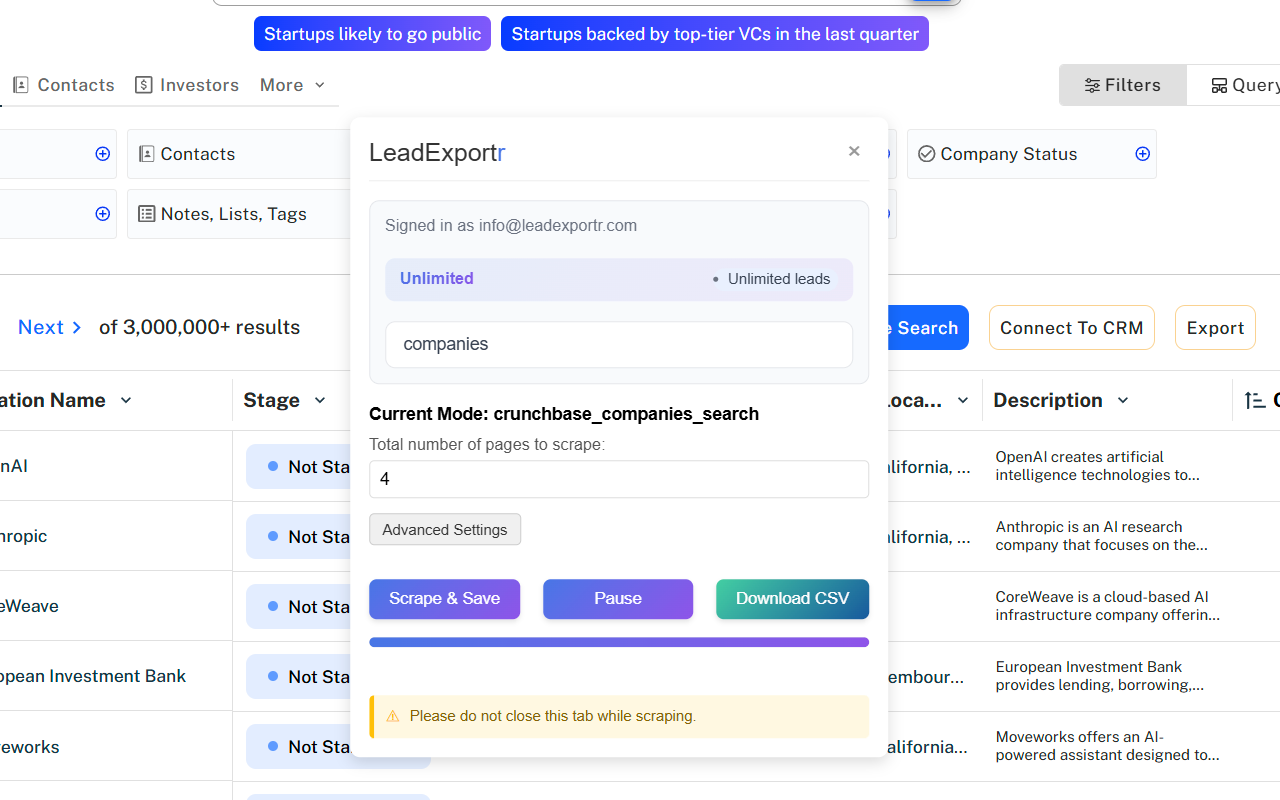Image resolution: width=1280 pixels, height=800 pixels.
Task: Click the CoreWeave organization name
Action: pyautogui.click(x=29, y=606)
